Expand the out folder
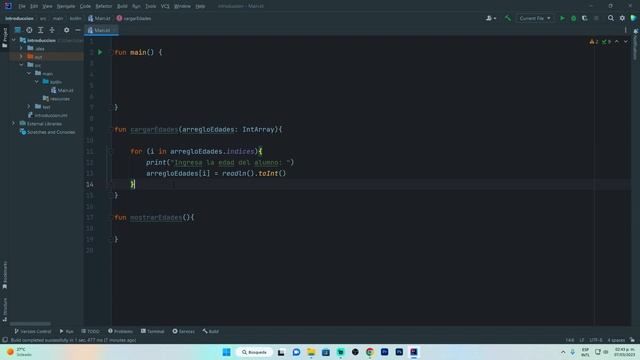Image resolution: width=640 pixels, height=360 pixels. click(x=21, y=57)
